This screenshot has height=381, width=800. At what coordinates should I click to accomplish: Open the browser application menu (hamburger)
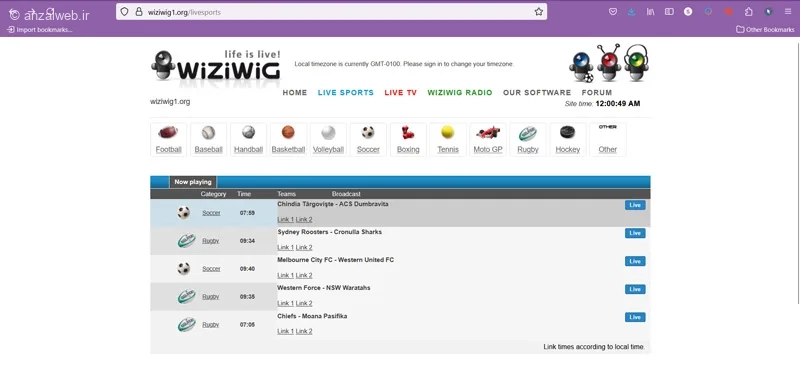pos(788,12)
